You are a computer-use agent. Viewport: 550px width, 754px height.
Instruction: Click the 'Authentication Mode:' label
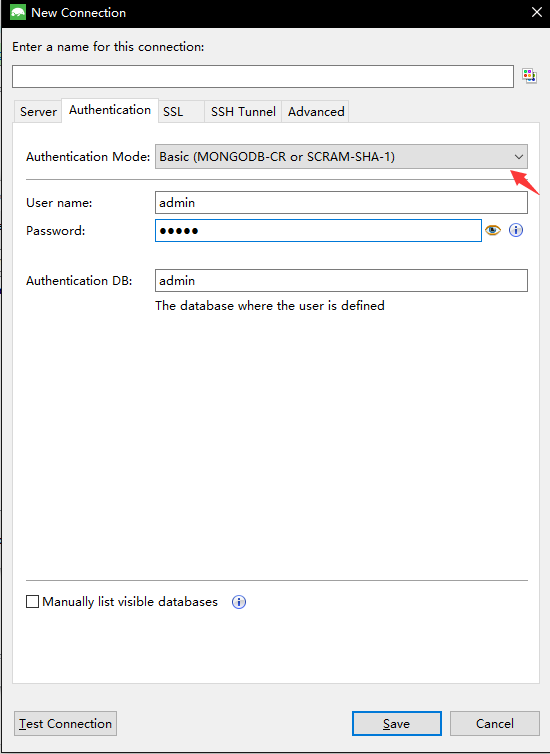point(88,157)
